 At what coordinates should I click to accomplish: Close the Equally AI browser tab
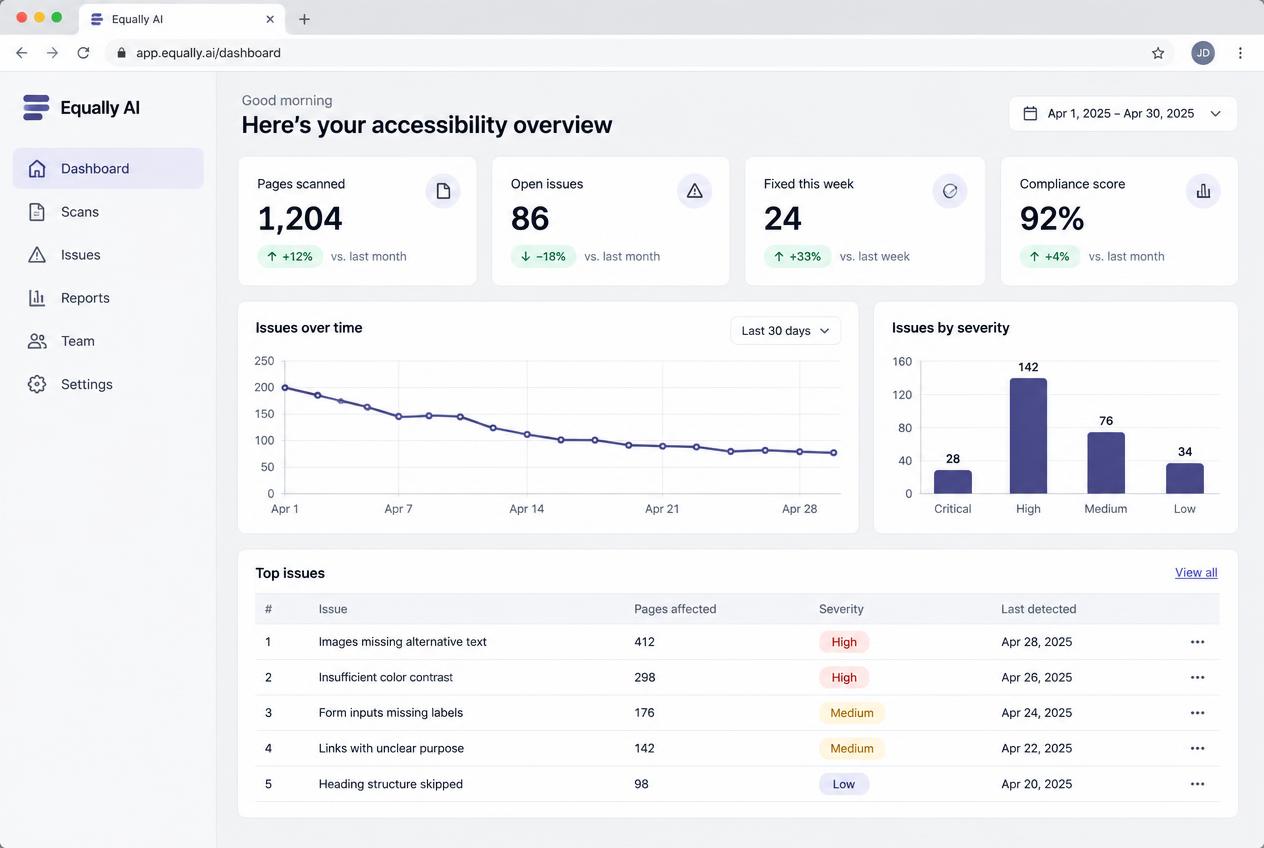click(x=270, y=19)
